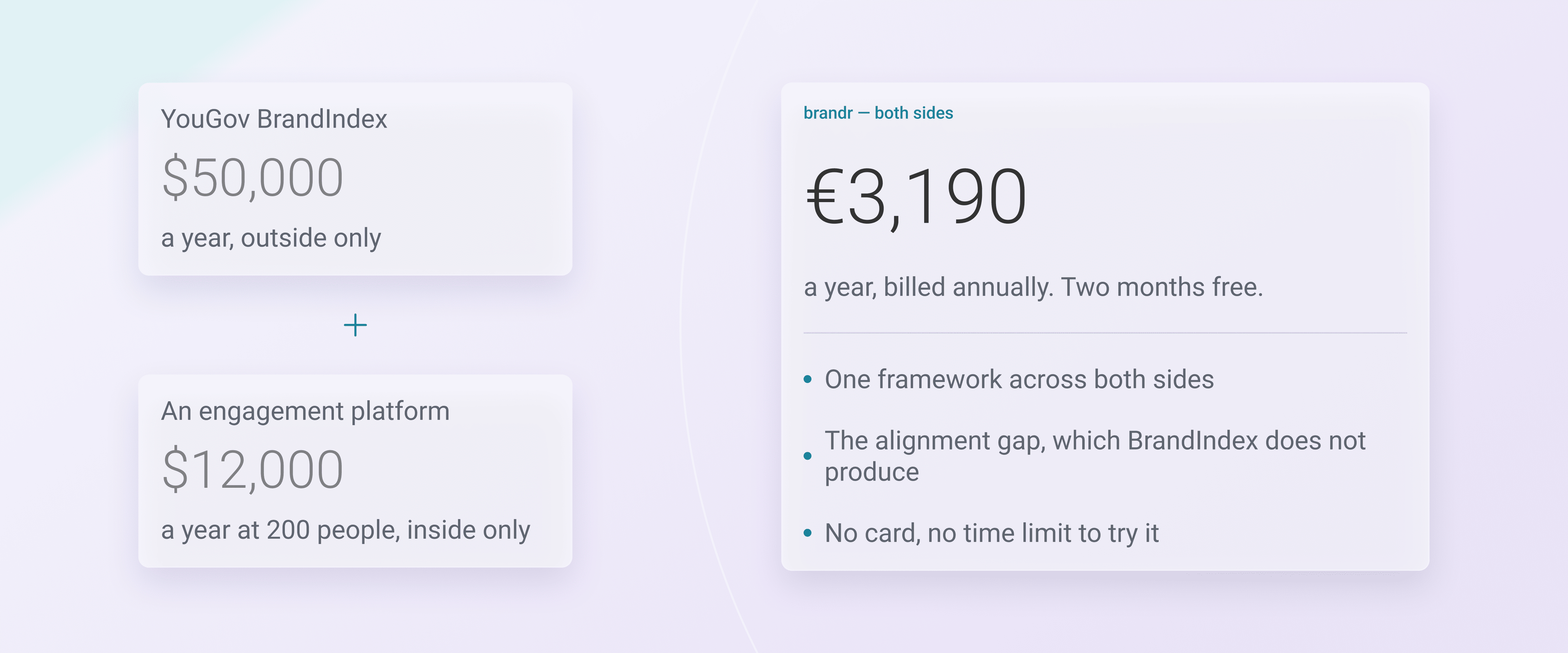
Task: Click the $12,000 price figure
Action: coord(253,470)
